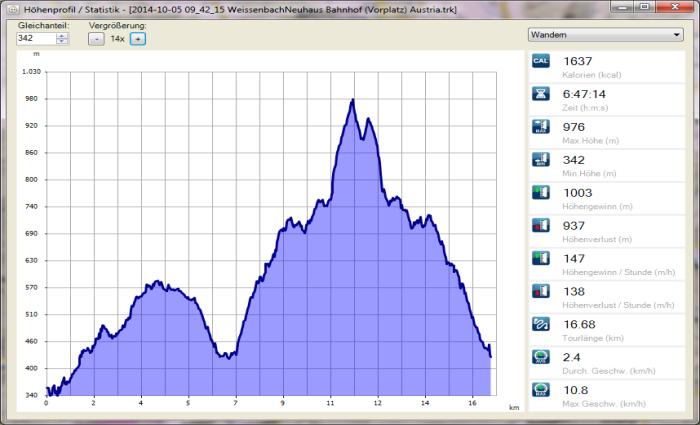Click the Tourlänge route icon
This screenshot has height=425, width=700.
pos(541,324)
